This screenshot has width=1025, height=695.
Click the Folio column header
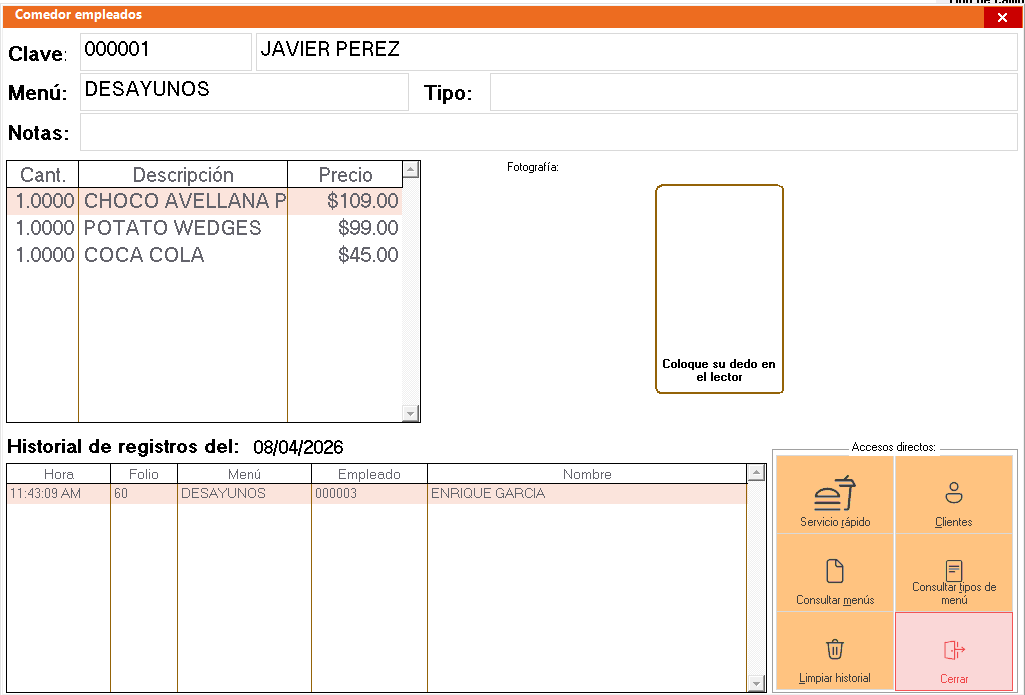tap(144, 474)
